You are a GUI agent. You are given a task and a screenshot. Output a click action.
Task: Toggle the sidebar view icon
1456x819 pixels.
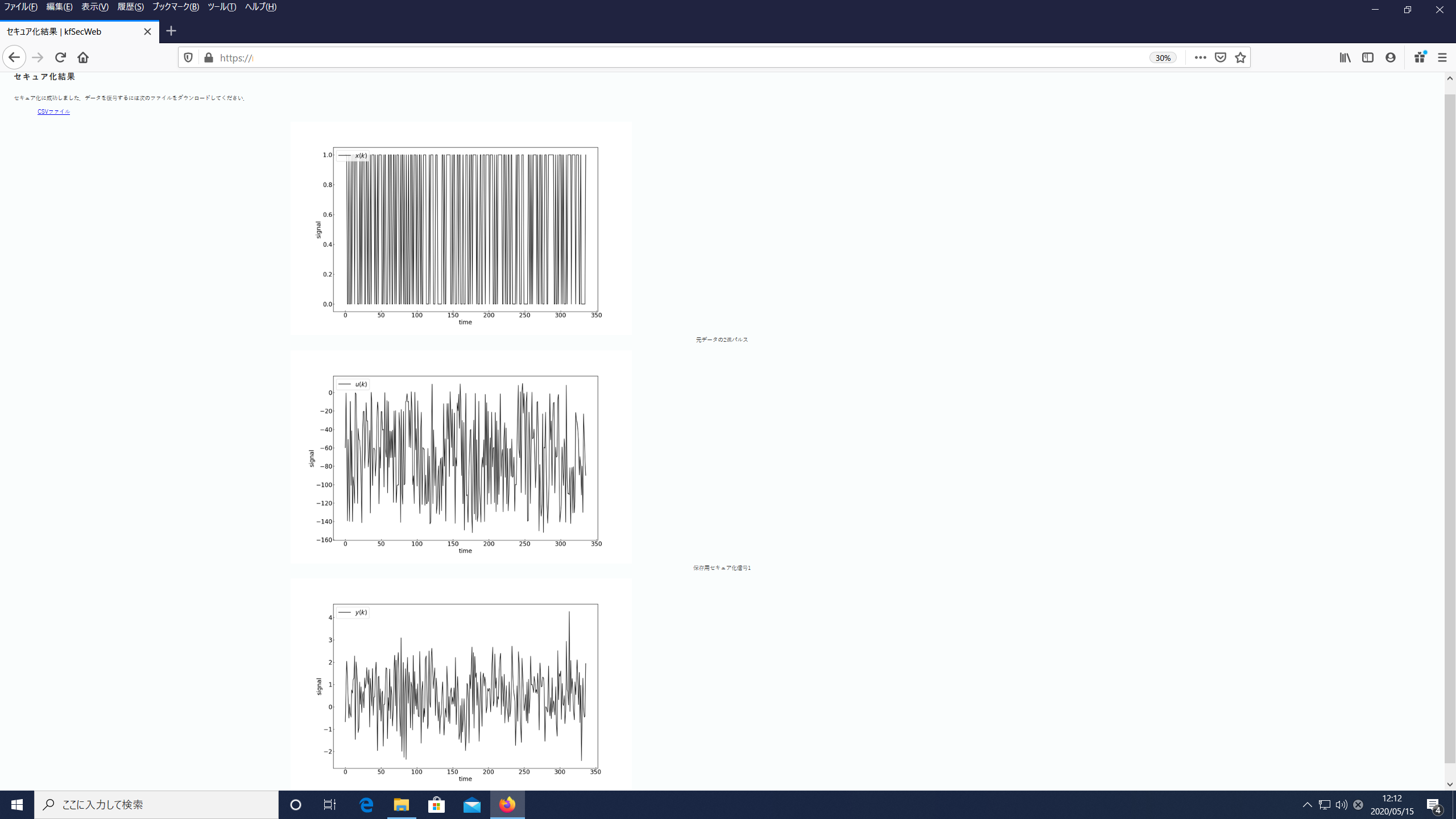coord(1368,57)
